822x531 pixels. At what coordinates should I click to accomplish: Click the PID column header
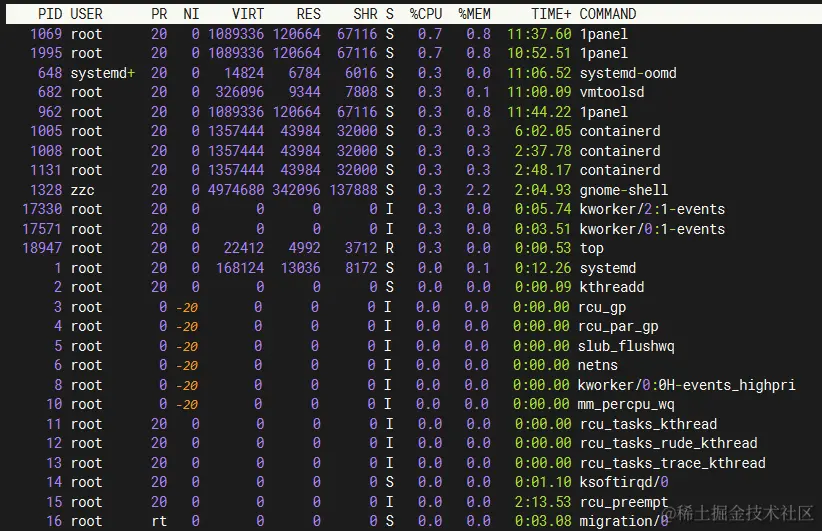tap(49, 14)
